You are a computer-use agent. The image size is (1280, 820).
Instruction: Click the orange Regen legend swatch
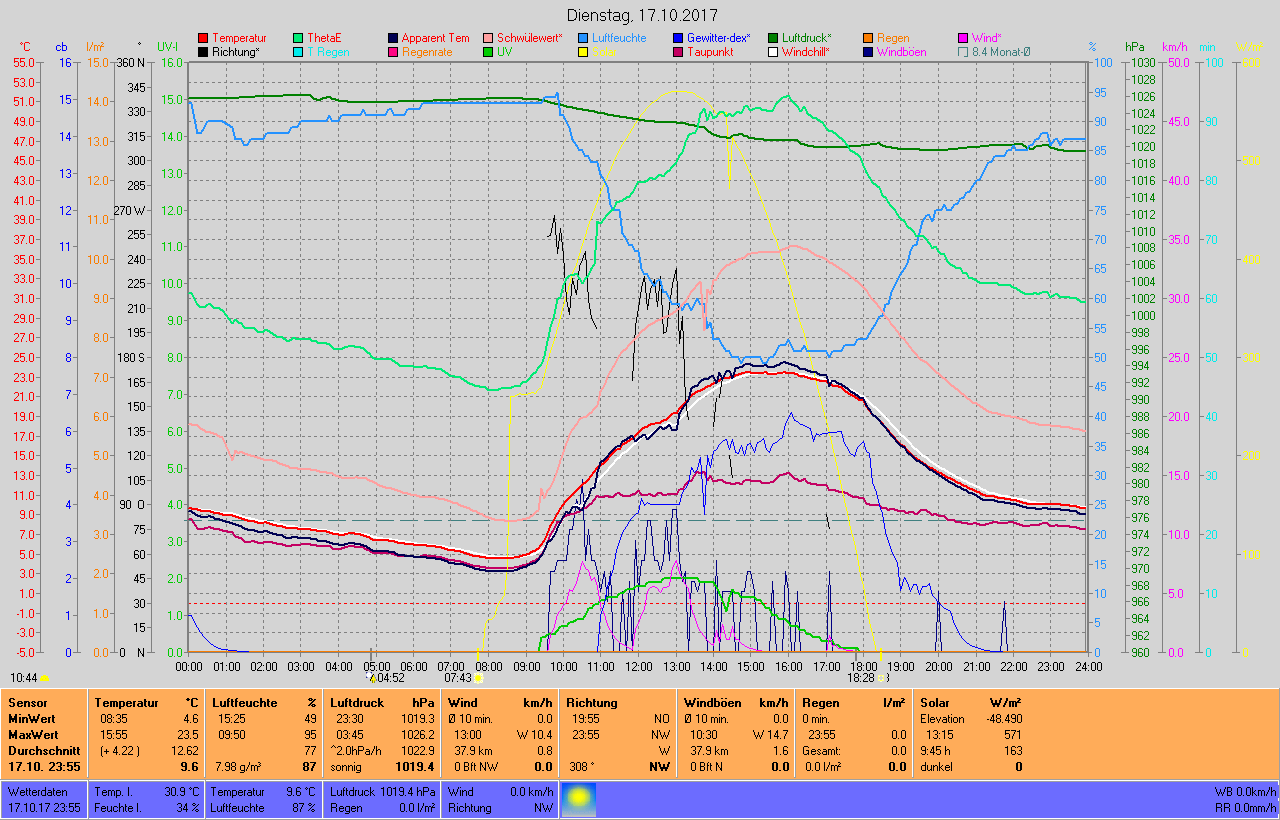[868, 38]
